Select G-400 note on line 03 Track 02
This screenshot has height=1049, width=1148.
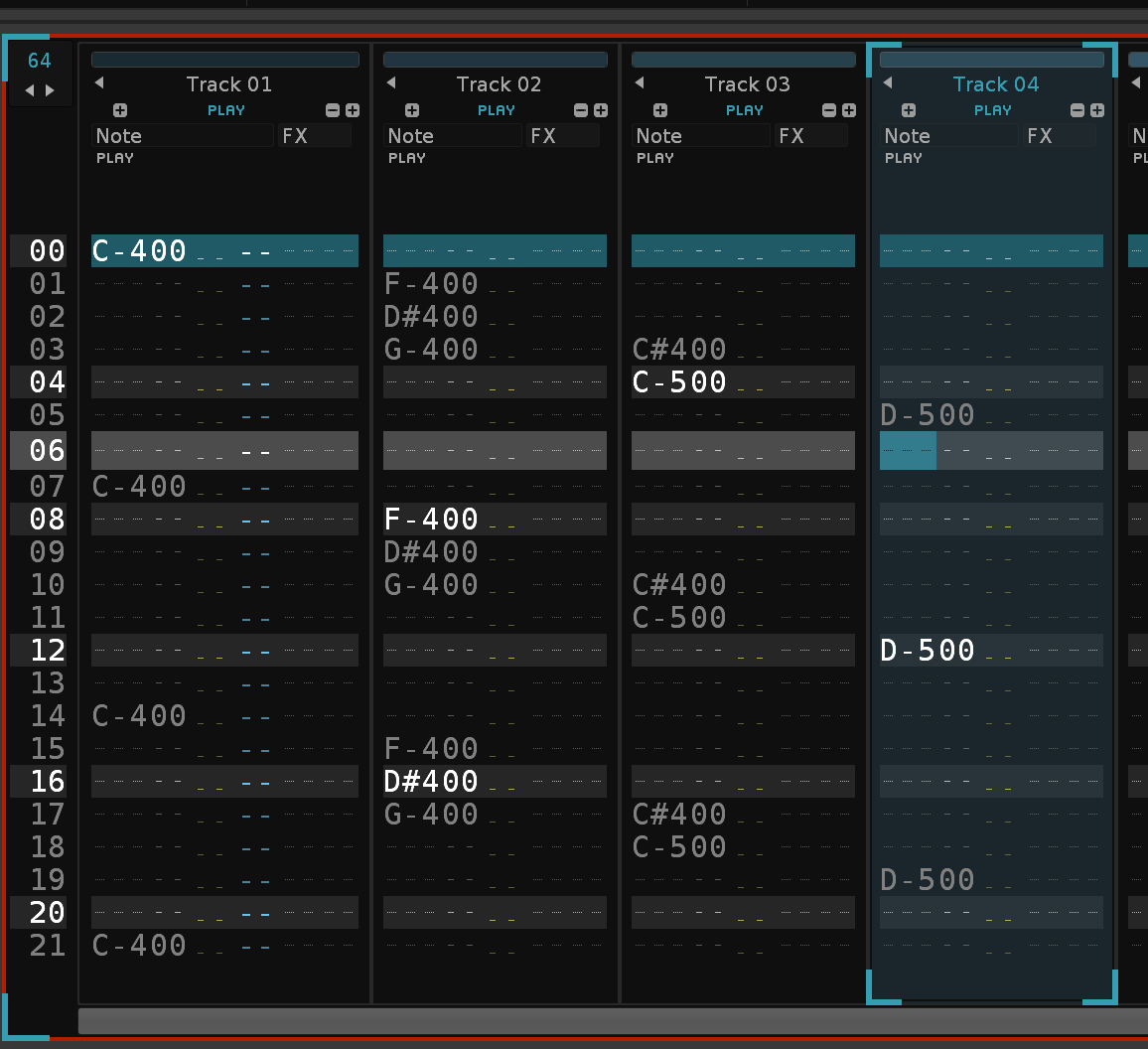click(431, 350)
